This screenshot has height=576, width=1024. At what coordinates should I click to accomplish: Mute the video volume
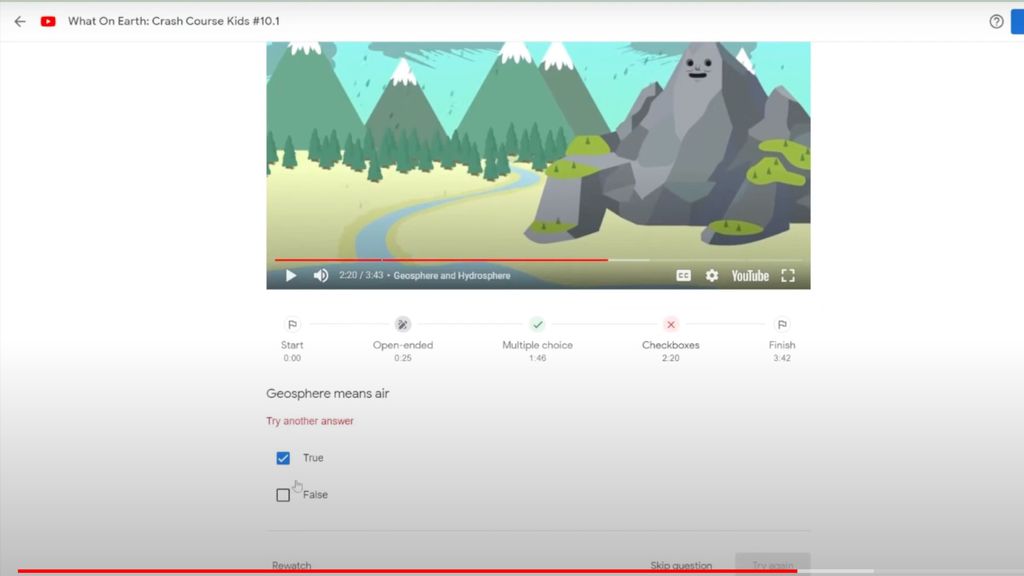click(x=320, y=275)
